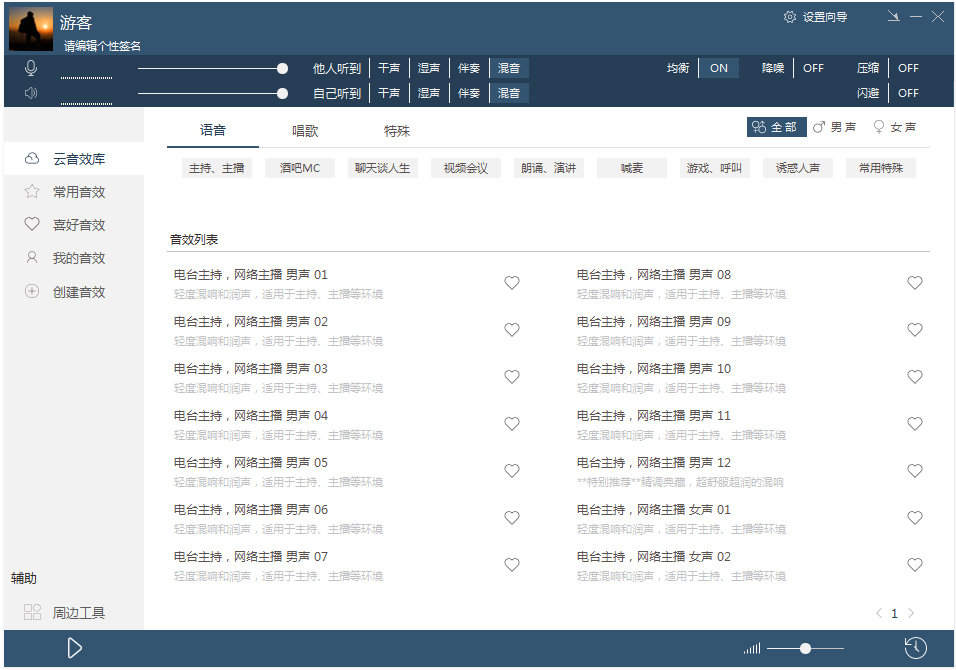Open history clock icon at bottom right

[915, 648]
